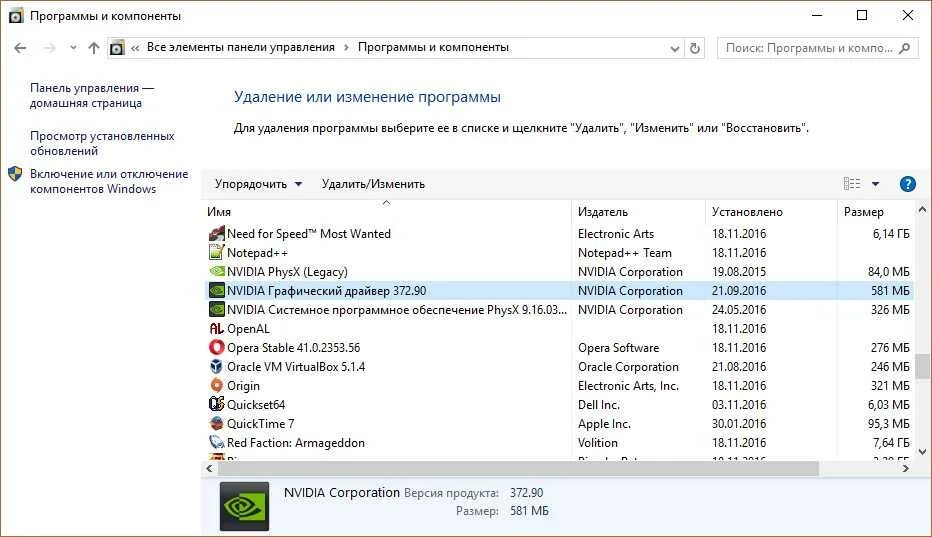The image size is (932, 537).
Task: Click Все элементы панели управления breadcrumb
Action: [241, 47]
